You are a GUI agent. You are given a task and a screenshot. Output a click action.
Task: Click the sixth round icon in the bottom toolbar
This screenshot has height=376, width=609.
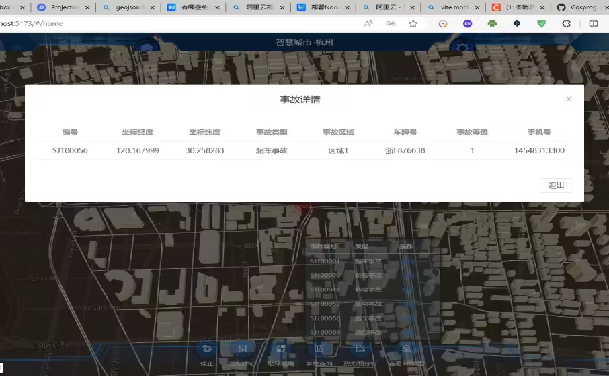(x=406, y=349)
